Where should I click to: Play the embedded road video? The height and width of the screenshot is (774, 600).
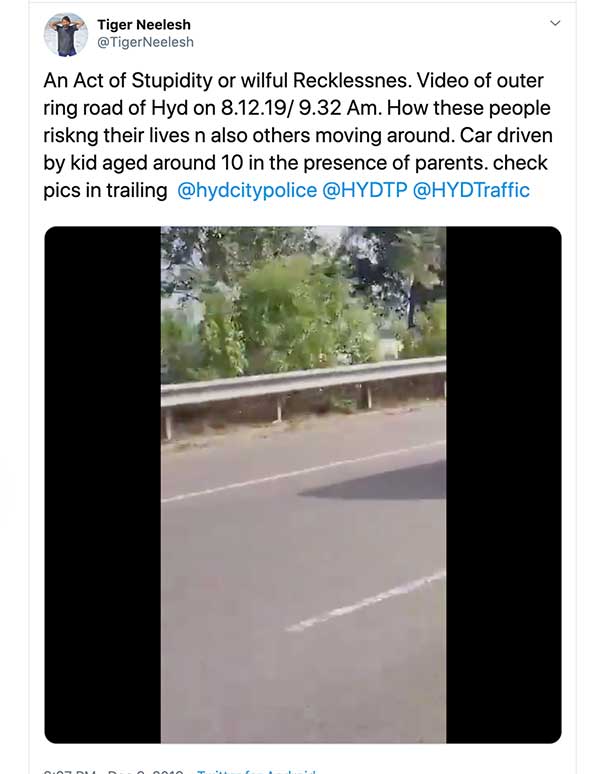click(x=303, y=484)
